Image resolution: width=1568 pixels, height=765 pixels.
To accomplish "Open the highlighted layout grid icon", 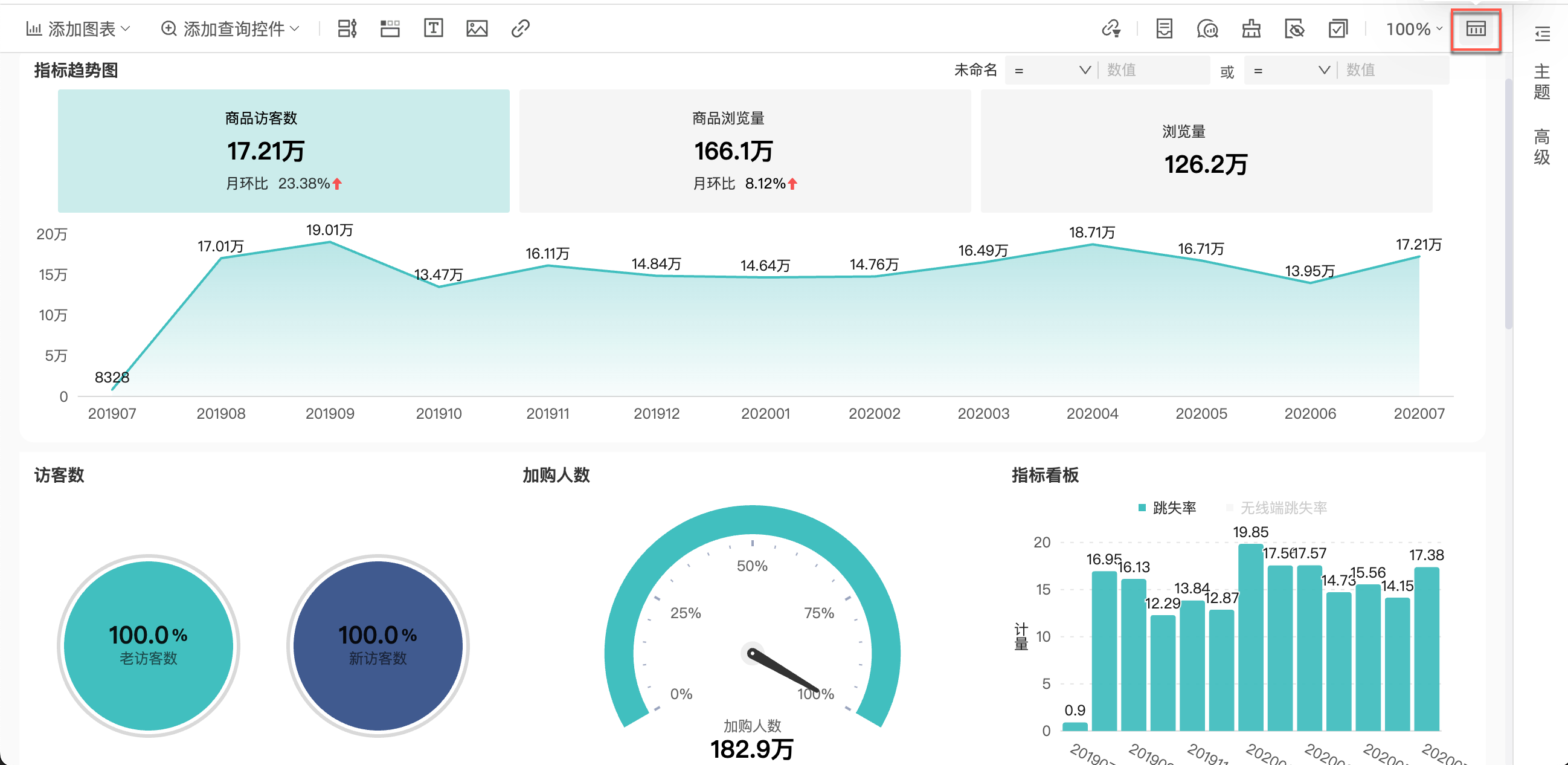I will point(1476,28).
